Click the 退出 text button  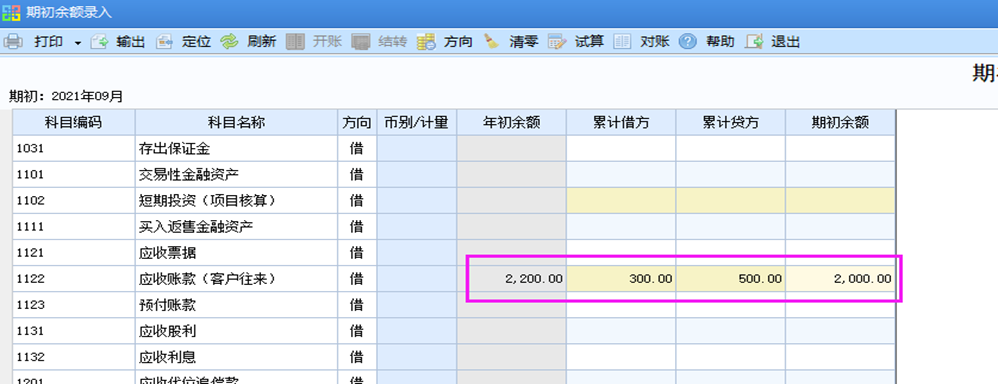click(785, 42)
